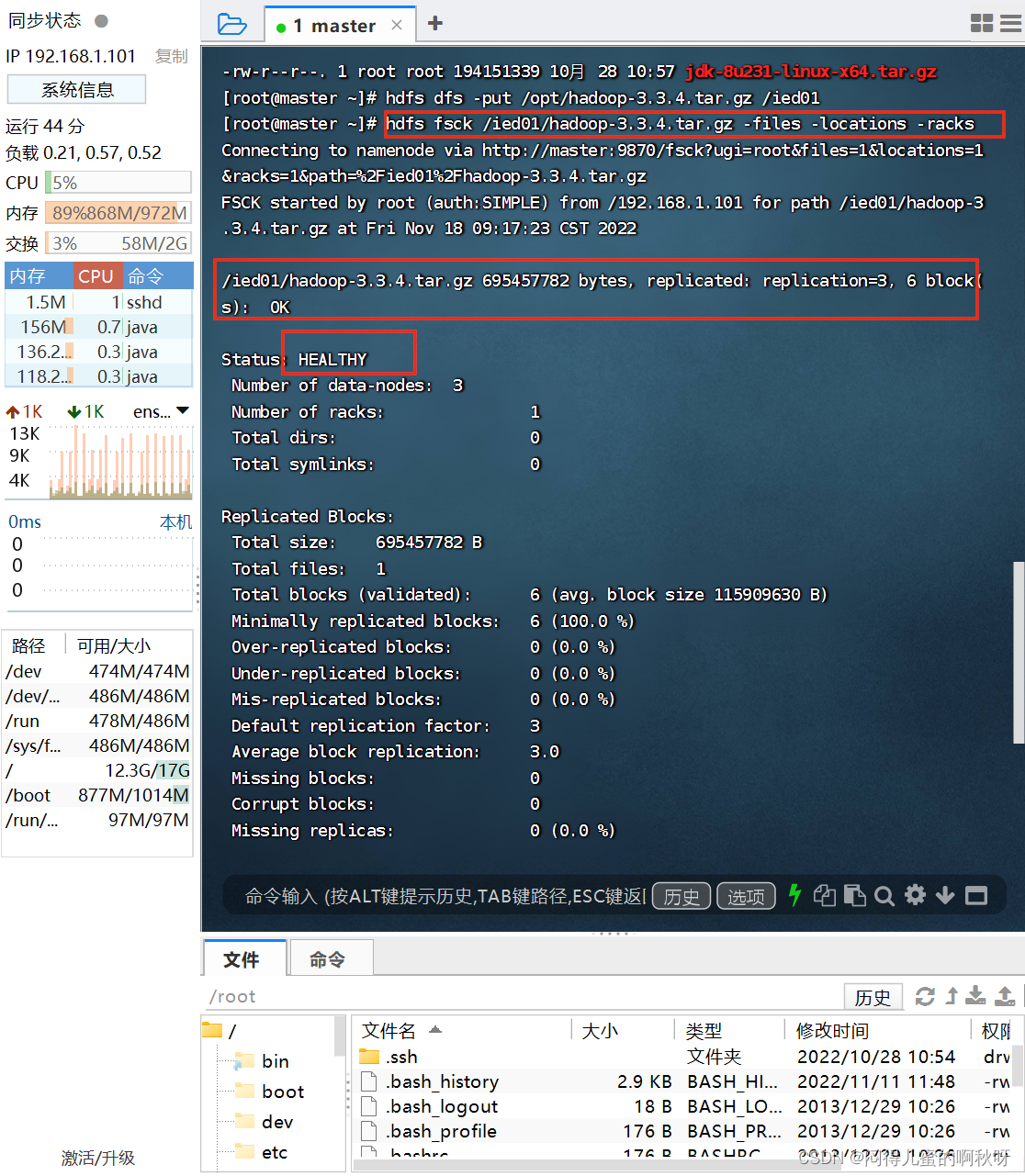This screenshot has height=1176, width=1025.
Task: Click the 系统信息 button
Action: (76, 89)
